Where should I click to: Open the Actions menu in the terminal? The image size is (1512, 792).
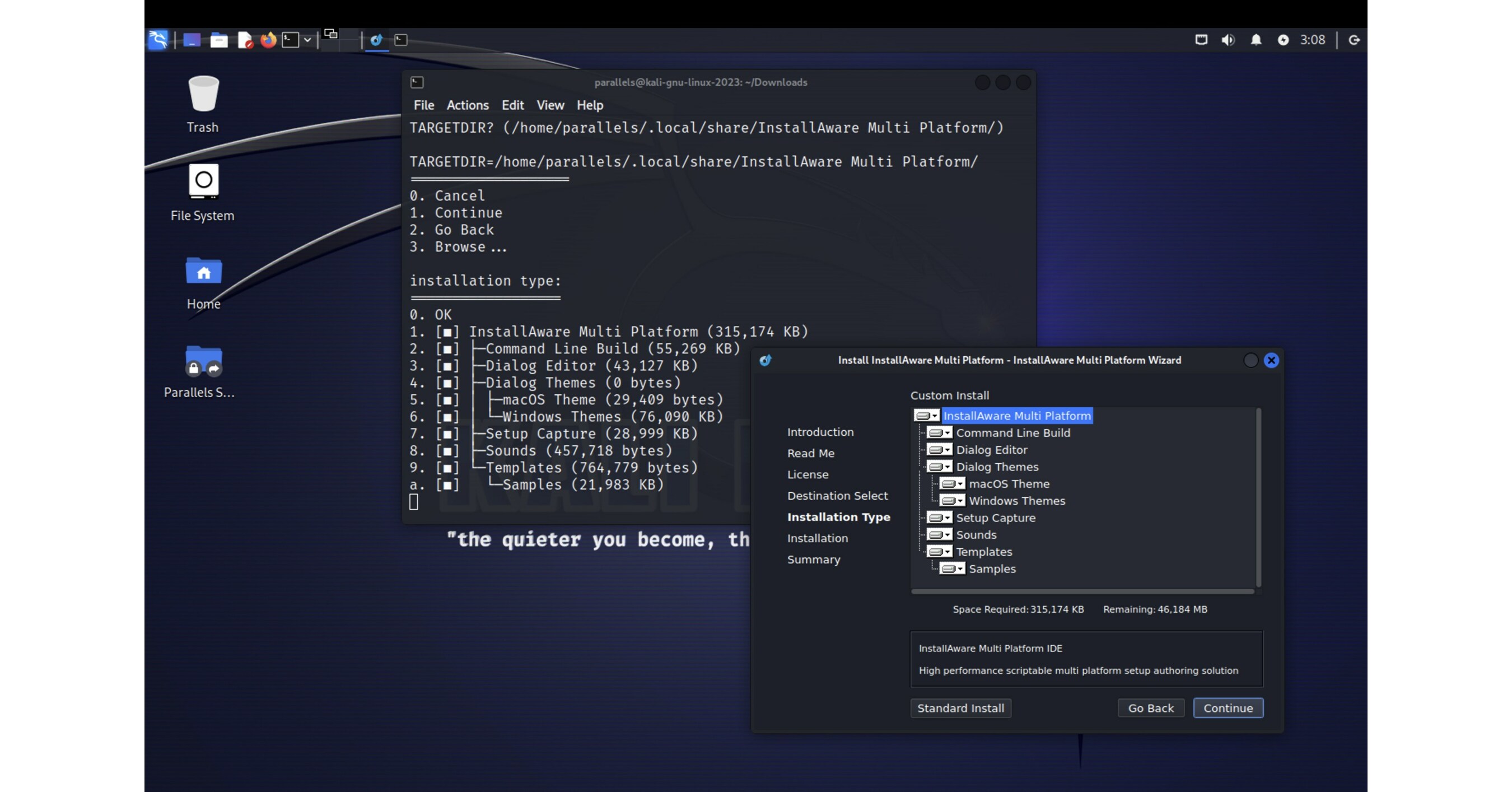point(468,105)
